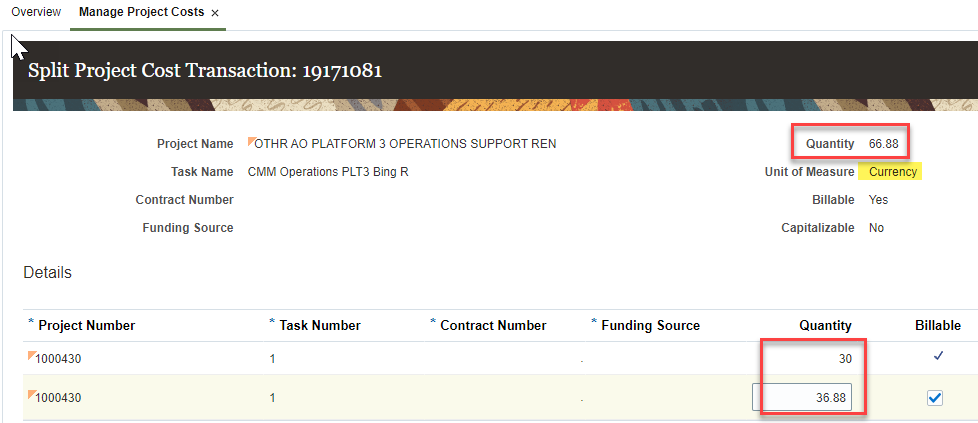978x423 pixels.
Task: Click the Quantity field containing 36.88
Action: point(804,397)
